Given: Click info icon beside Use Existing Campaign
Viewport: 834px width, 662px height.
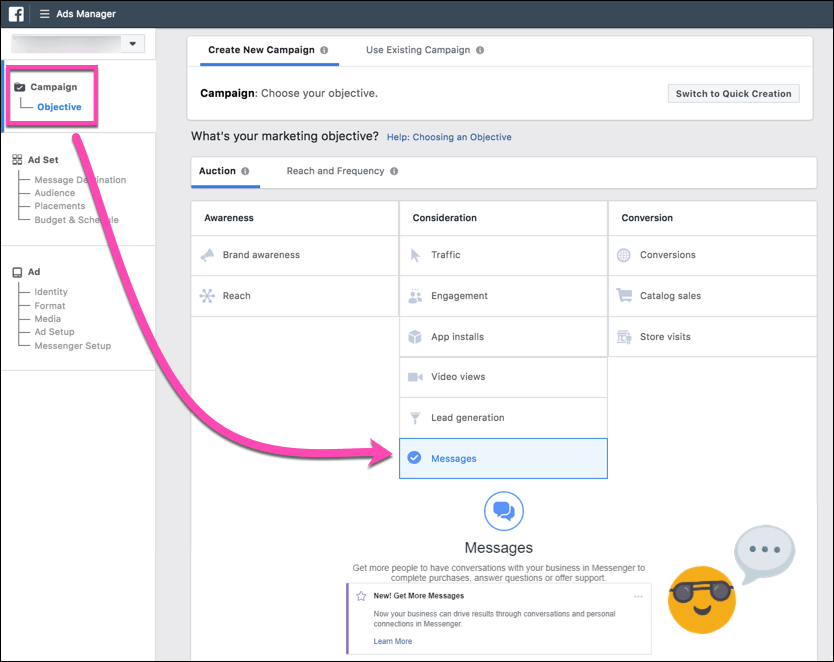Looking at the screenshot, I should 480,50.
